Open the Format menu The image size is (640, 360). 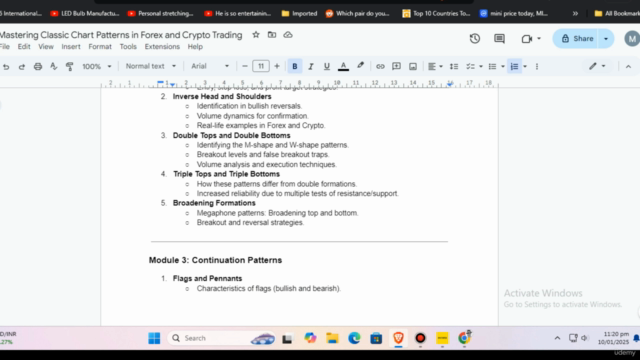pyautogui.click(x=100, y=47)
